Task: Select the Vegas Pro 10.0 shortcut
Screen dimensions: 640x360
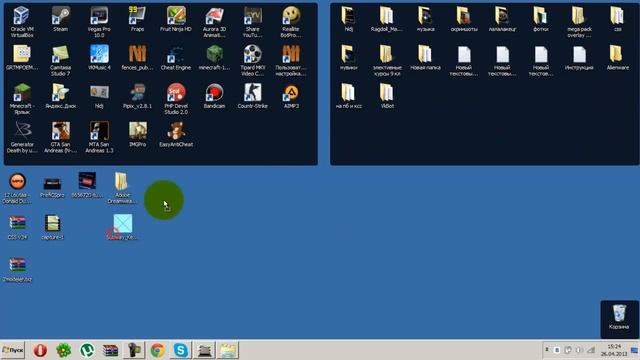Action: tap(99, 16)
